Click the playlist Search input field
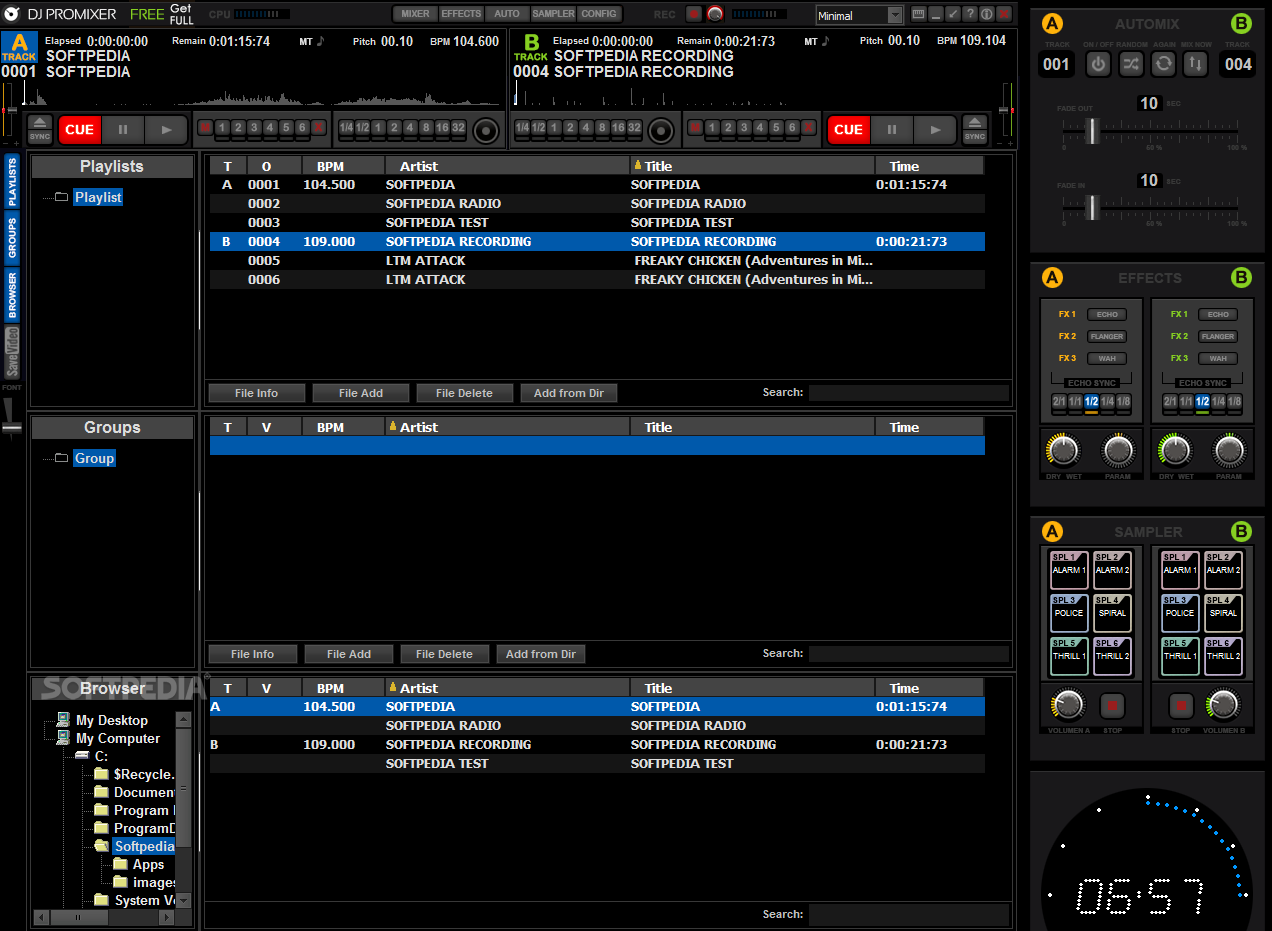The width and height of the screenshot is (1272, 931). click(908, 393)
